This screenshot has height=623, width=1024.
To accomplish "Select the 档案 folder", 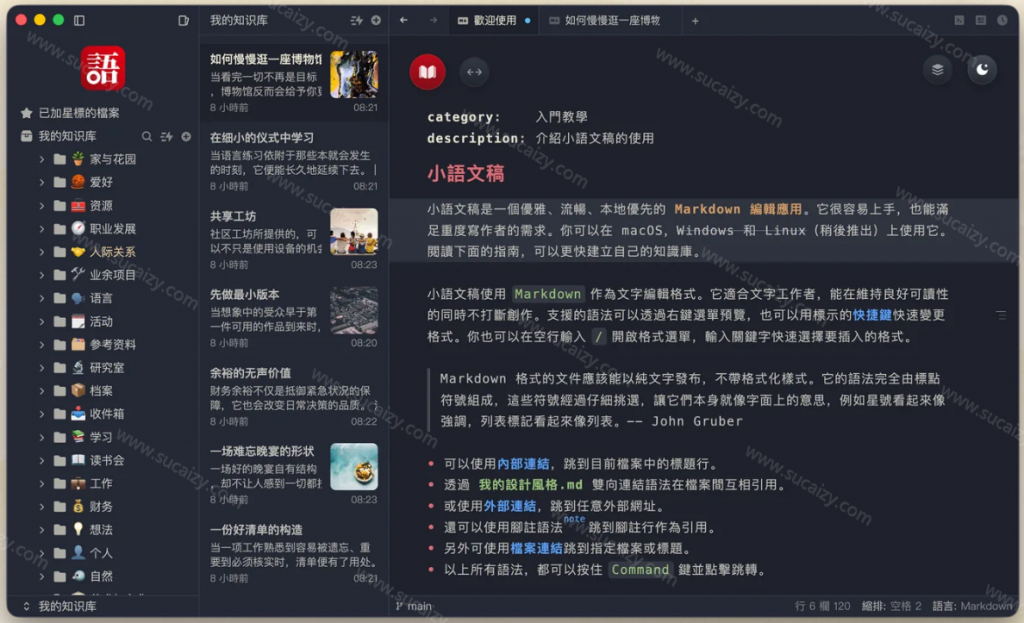I will (101, 391).
